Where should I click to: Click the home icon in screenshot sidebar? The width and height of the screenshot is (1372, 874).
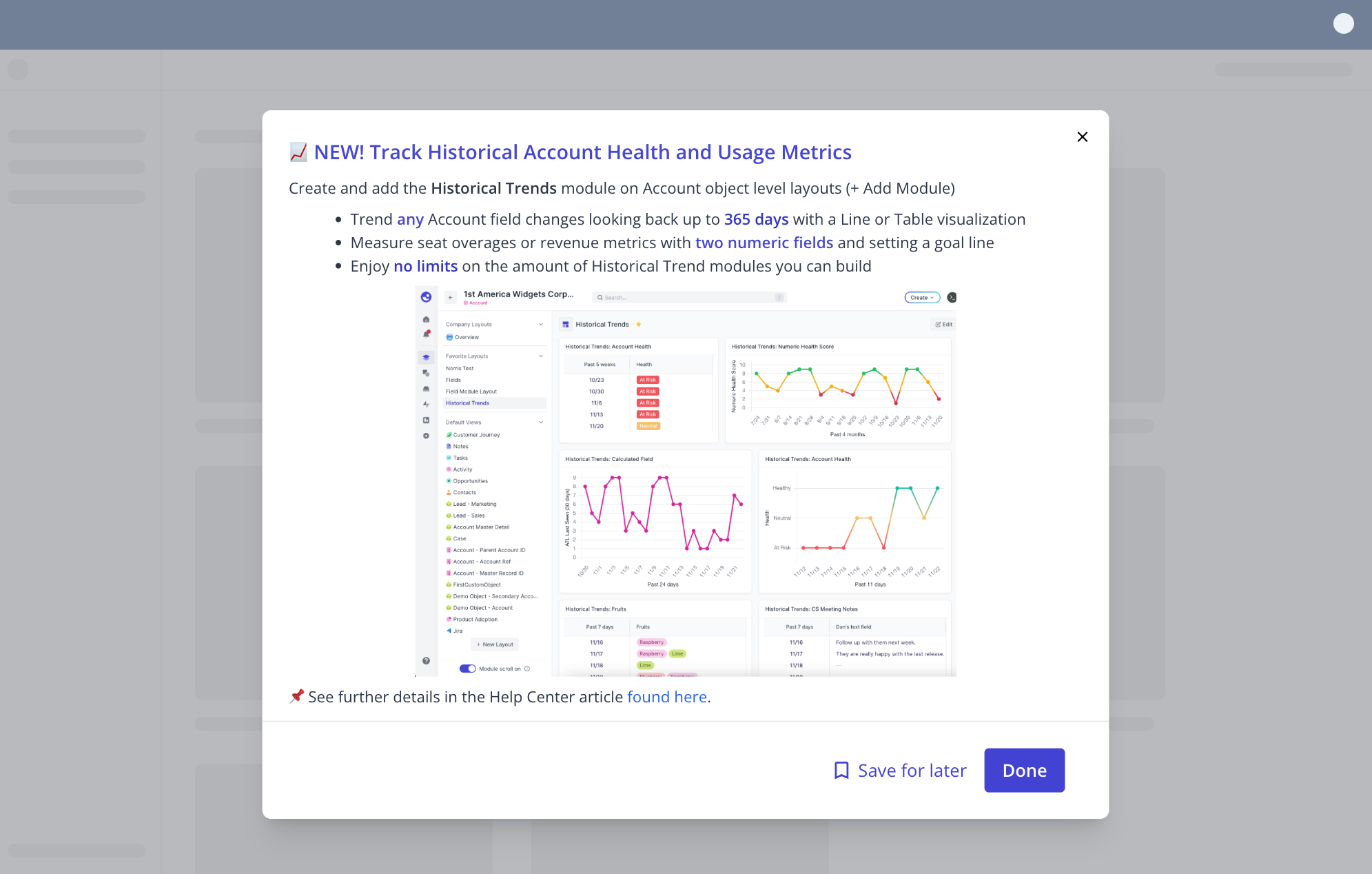[x=426, y=319]
